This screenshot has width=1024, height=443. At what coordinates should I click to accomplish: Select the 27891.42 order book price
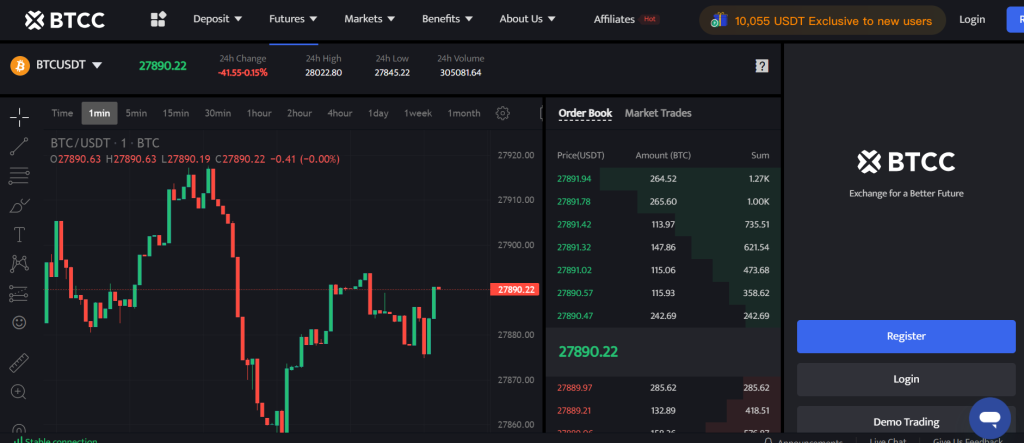573,224
